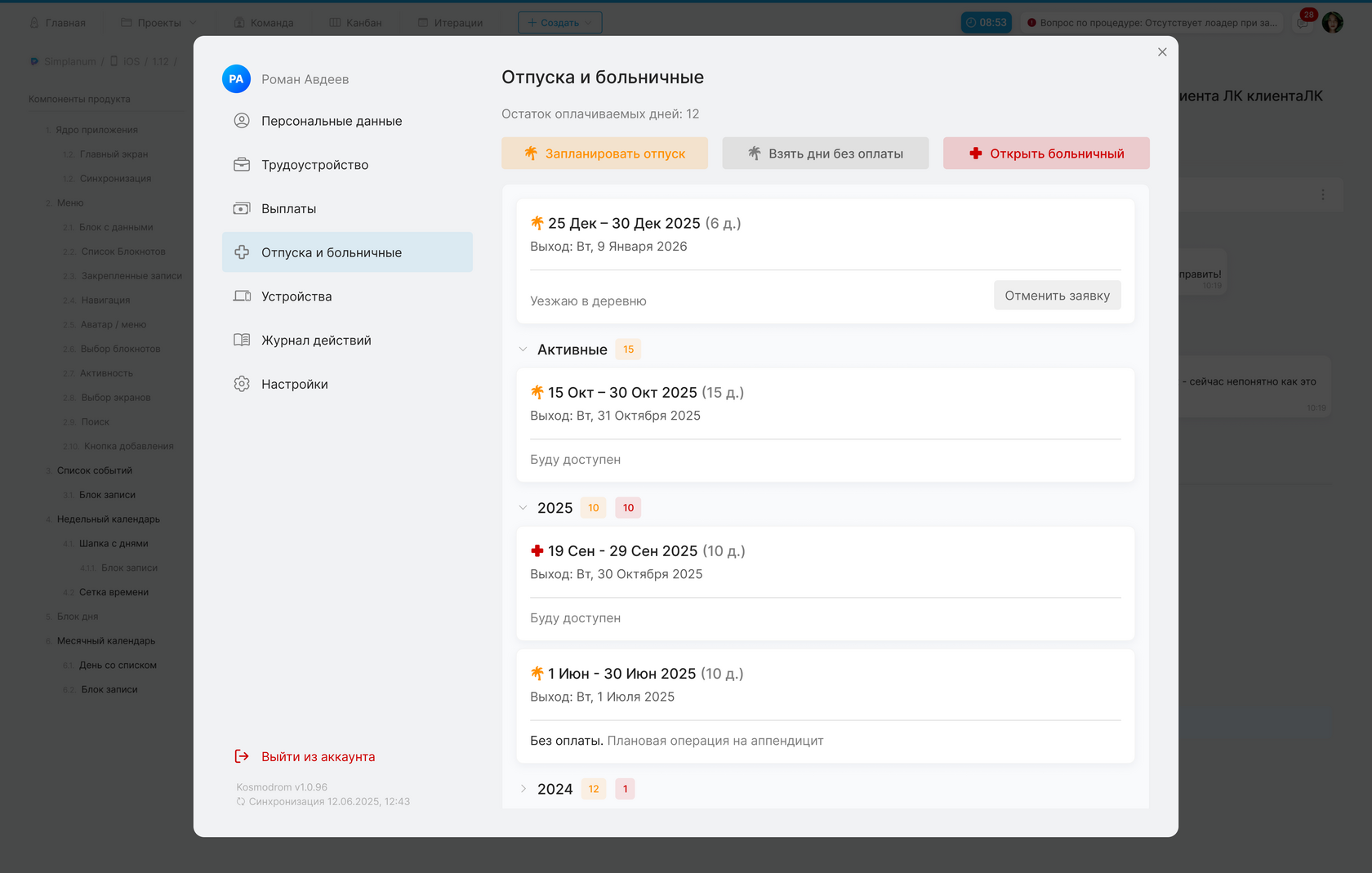Click orange badge 12 next to 2024
The image size is (1372, 873).
(594, 789)
